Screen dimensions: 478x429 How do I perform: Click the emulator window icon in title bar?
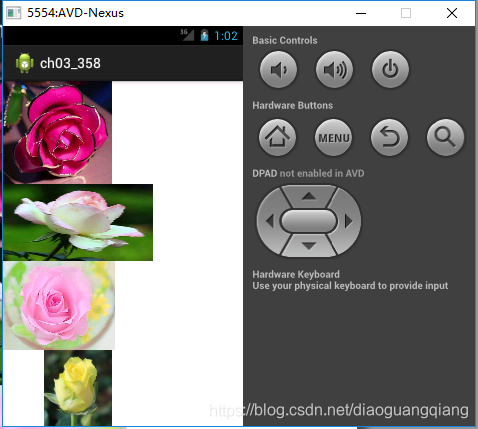[14, 13]
